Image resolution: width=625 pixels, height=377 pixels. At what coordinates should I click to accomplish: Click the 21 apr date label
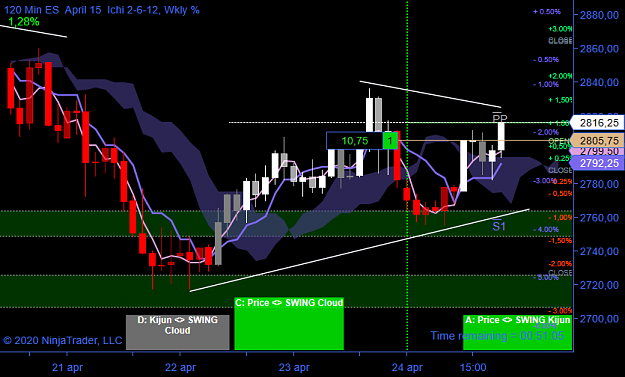[x=67, y=367]
